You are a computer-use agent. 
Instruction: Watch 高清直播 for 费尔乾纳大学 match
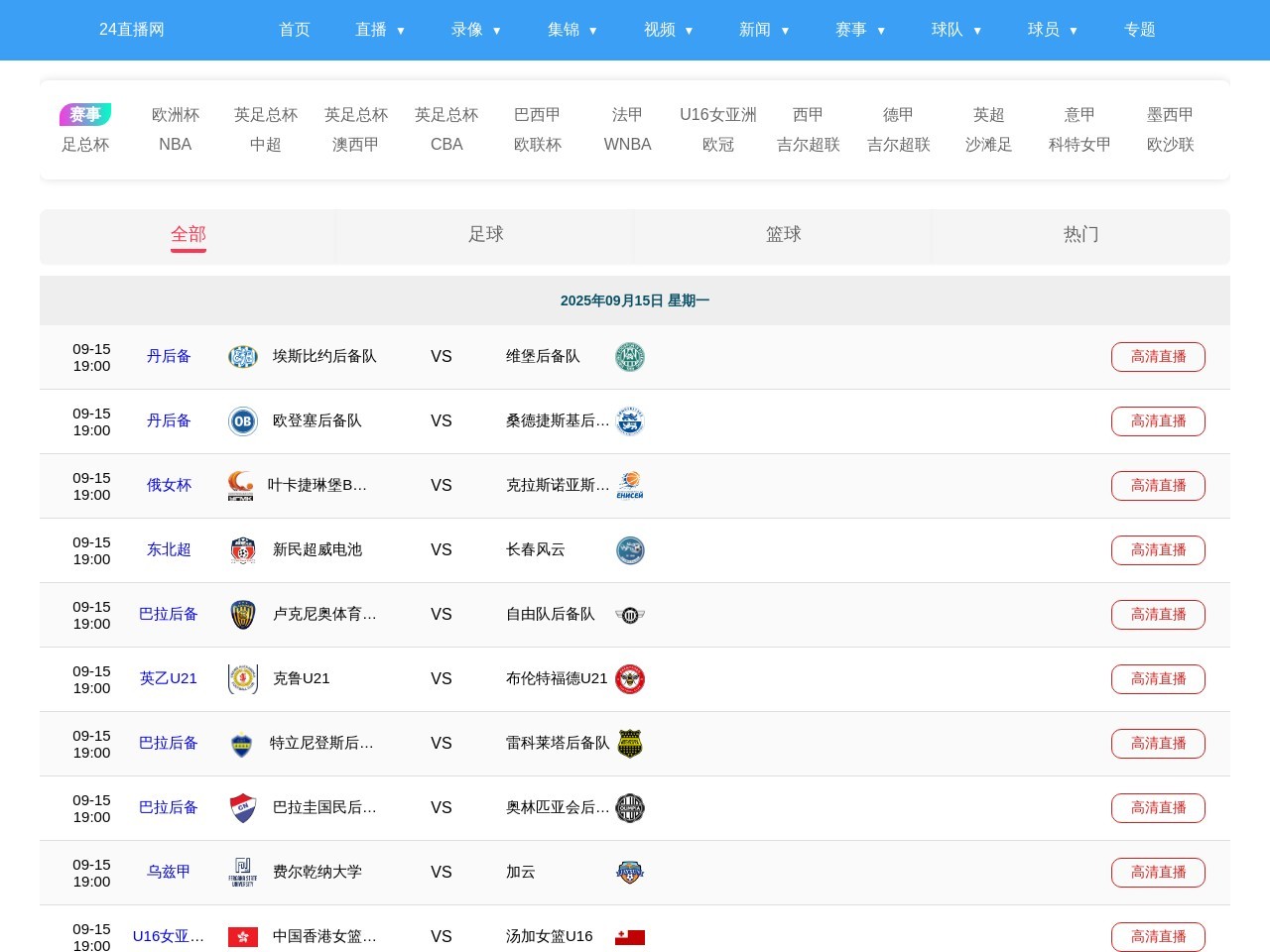click(1158, 873)
